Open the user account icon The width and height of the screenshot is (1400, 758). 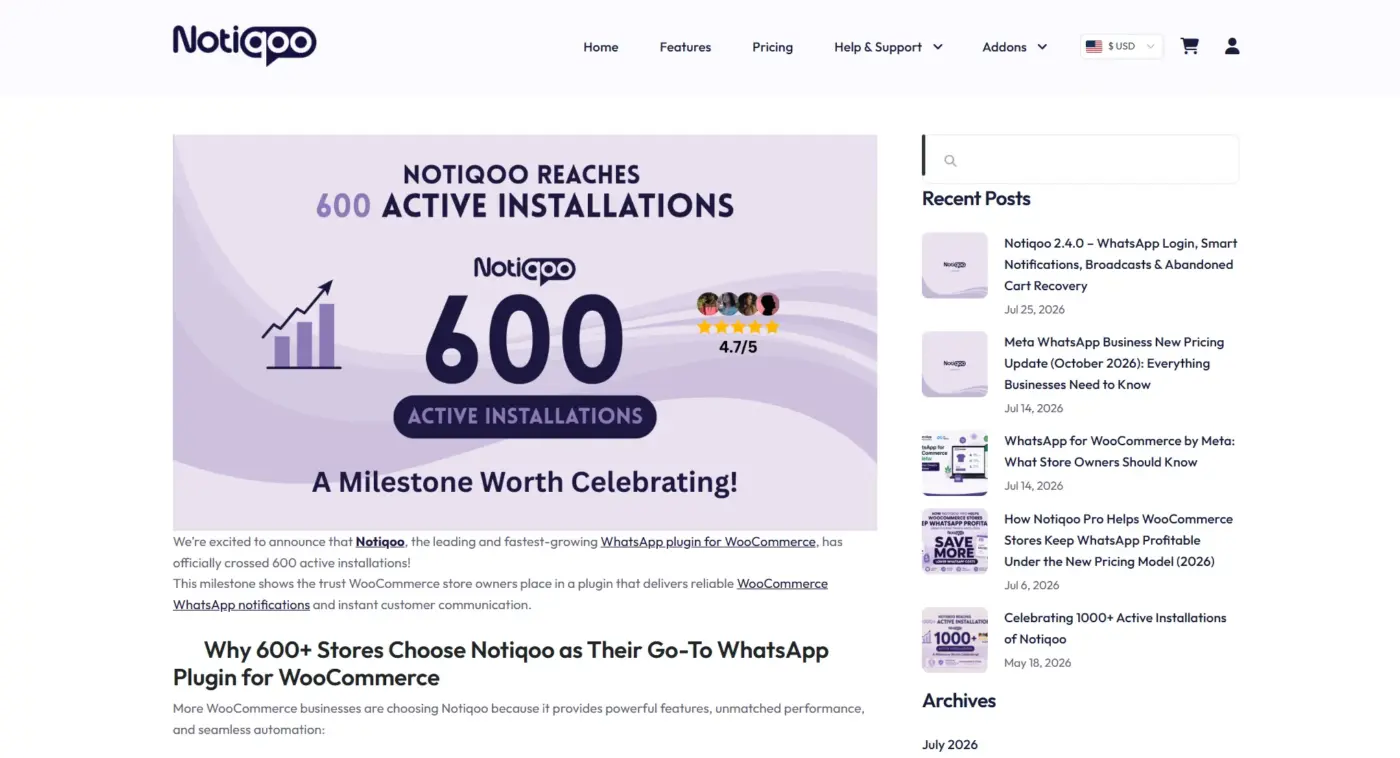tap(1232, 46)
